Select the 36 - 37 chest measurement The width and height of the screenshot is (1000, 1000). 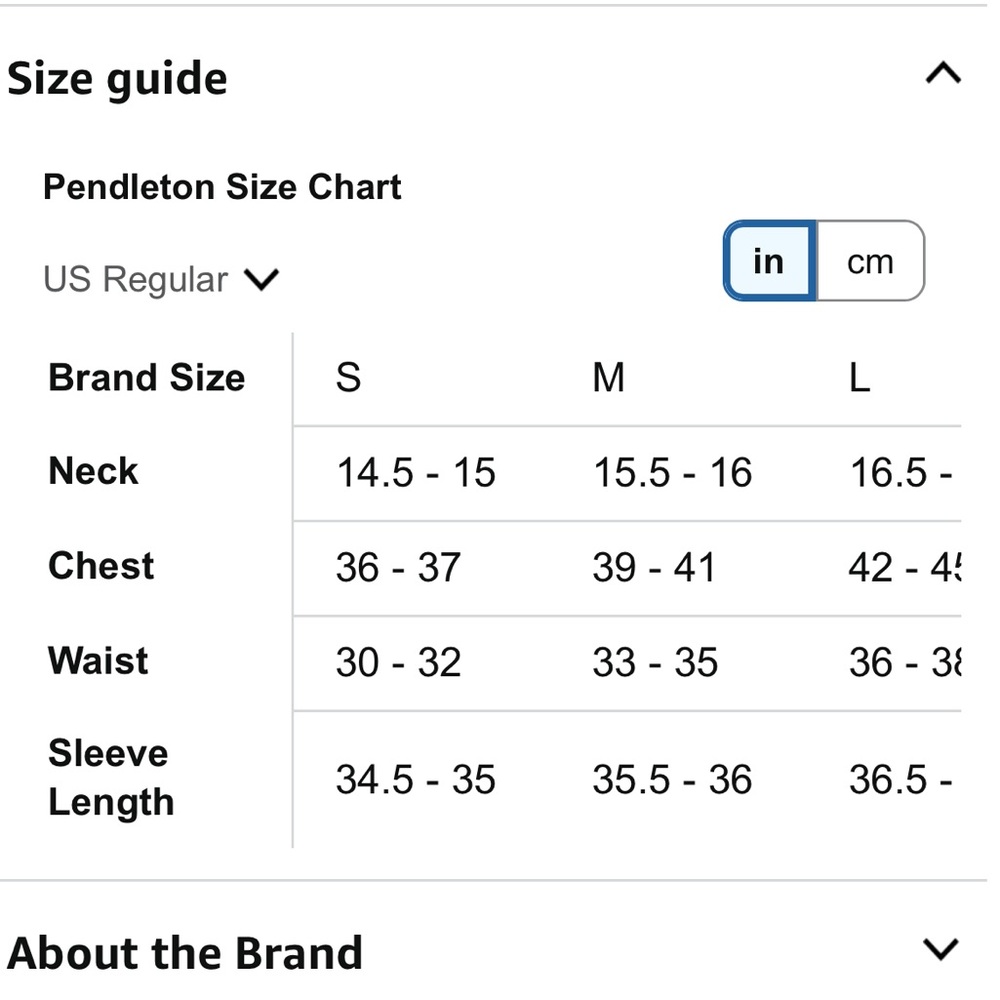(x=398, y=567)
